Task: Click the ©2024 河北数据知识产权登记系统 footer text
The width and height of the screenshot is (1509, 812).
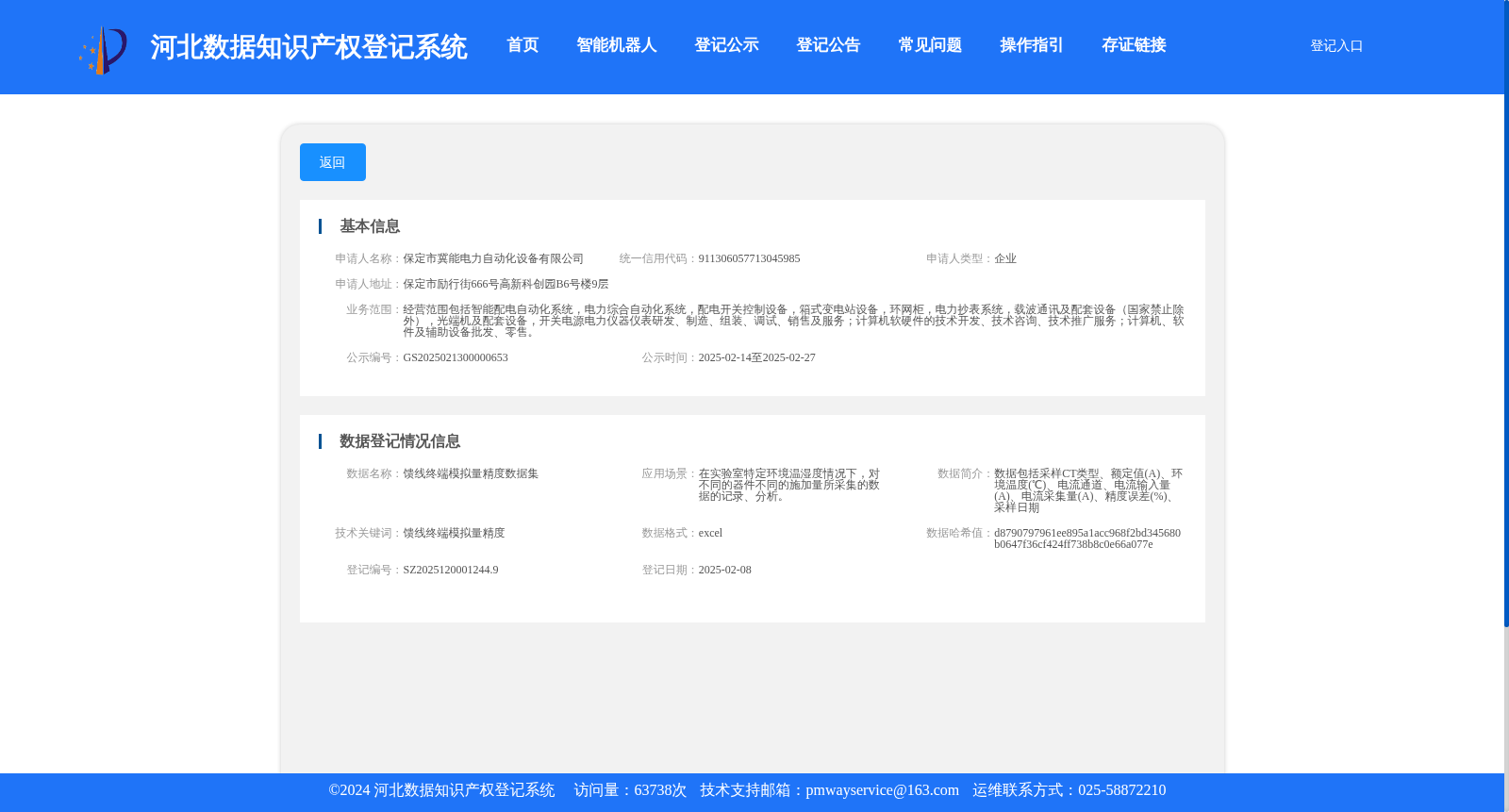Action: point(441,790)
